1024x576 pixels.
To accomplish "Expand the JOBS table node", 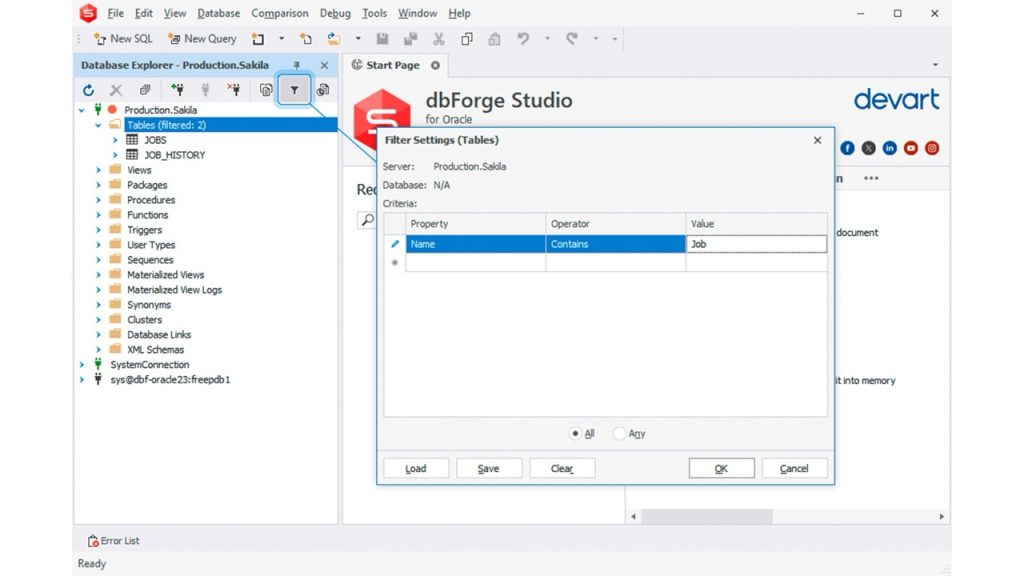I will pos(117,140).
